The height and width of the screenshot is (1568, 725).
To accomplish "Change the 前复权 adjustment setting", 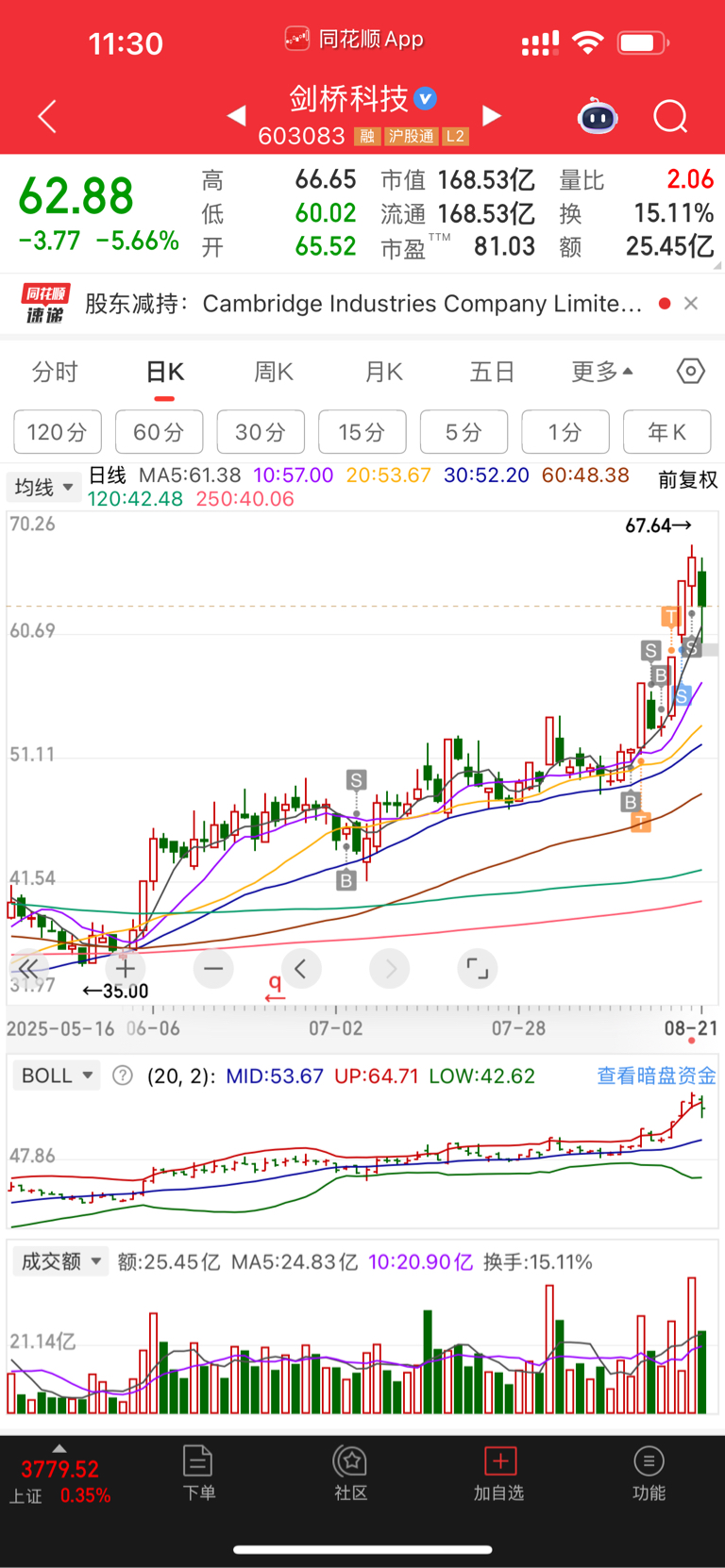I will click(x=688, y=480).
